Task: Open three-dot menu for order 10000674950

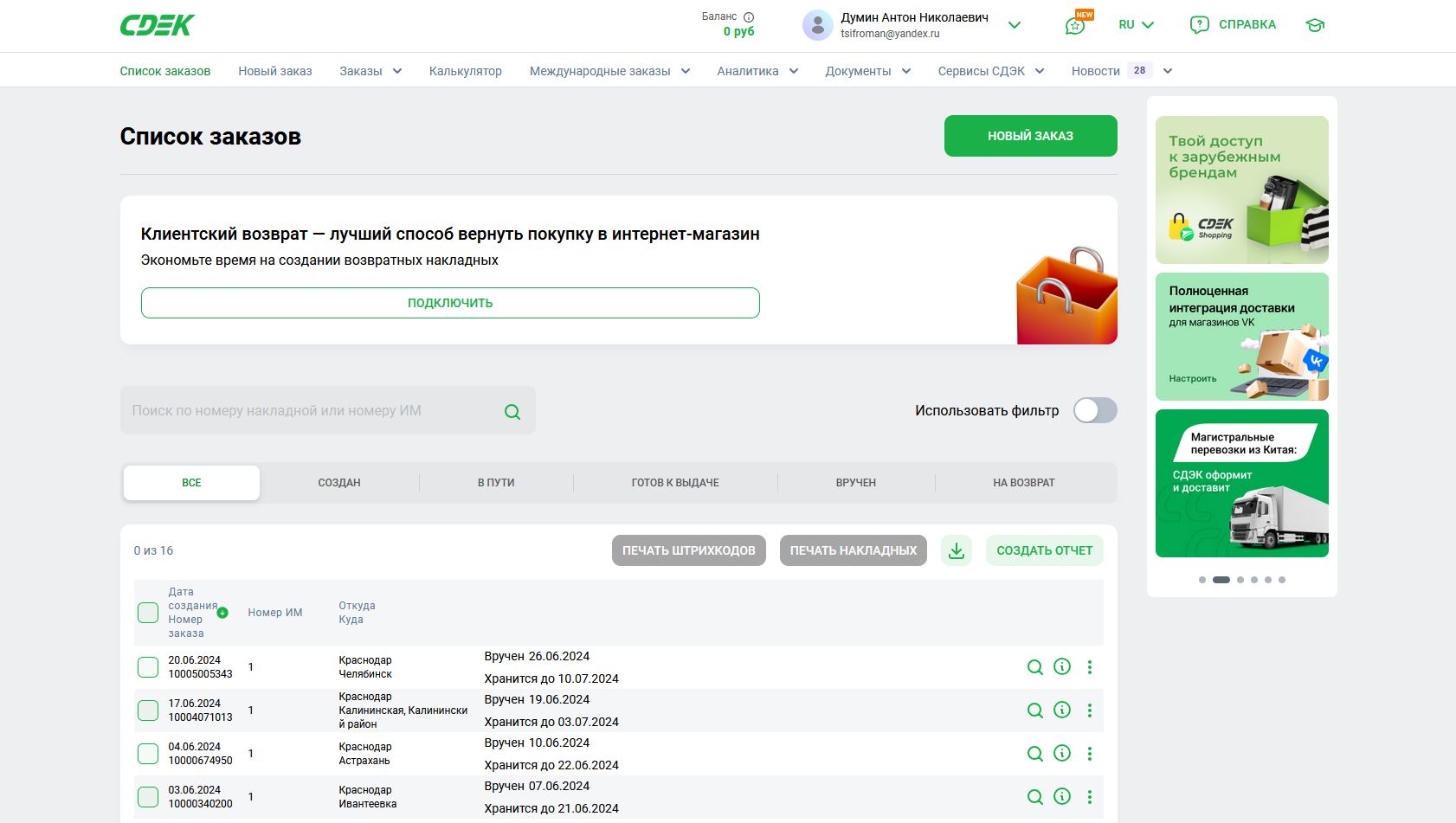Action: 1090,754
